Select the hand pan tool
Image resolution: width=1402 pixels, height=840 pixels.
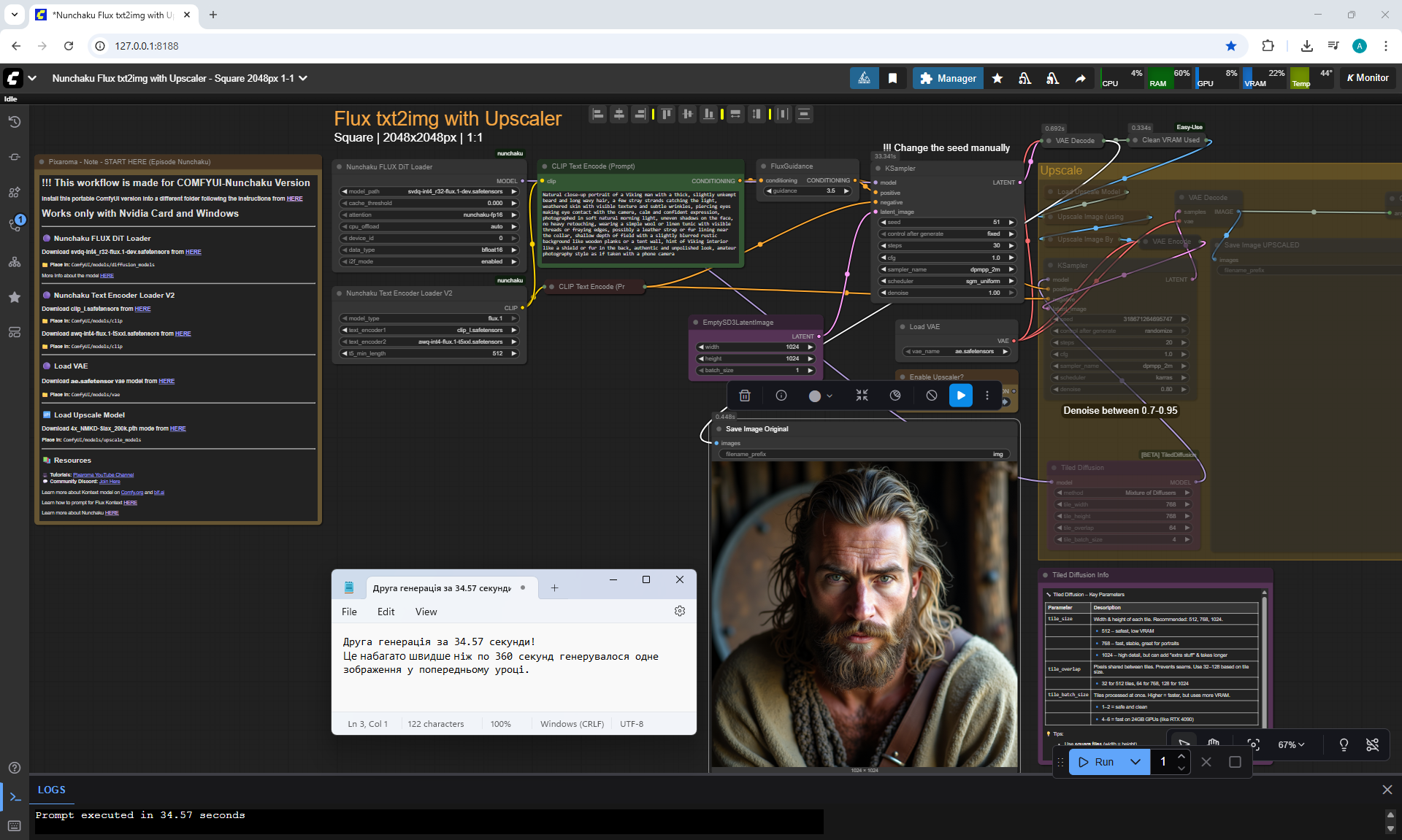[1214, 743]
